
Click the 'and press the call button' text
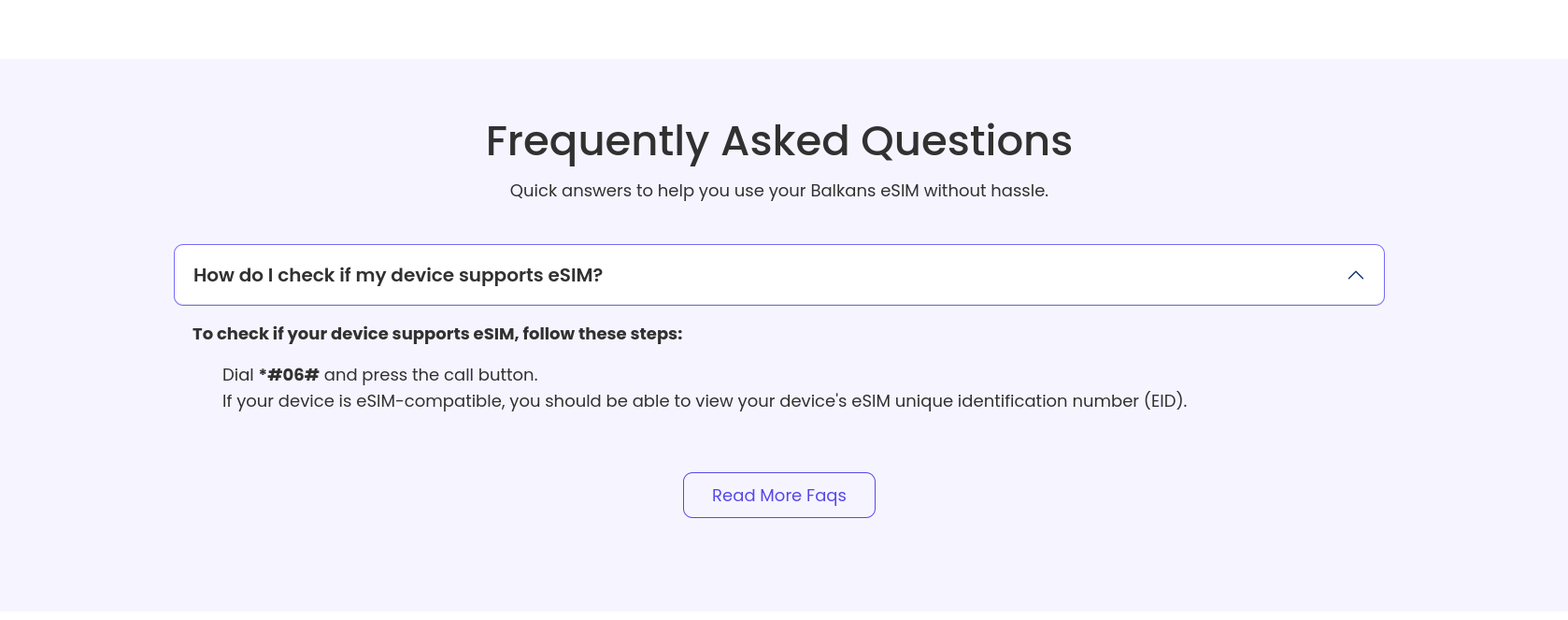pos(431,375)
